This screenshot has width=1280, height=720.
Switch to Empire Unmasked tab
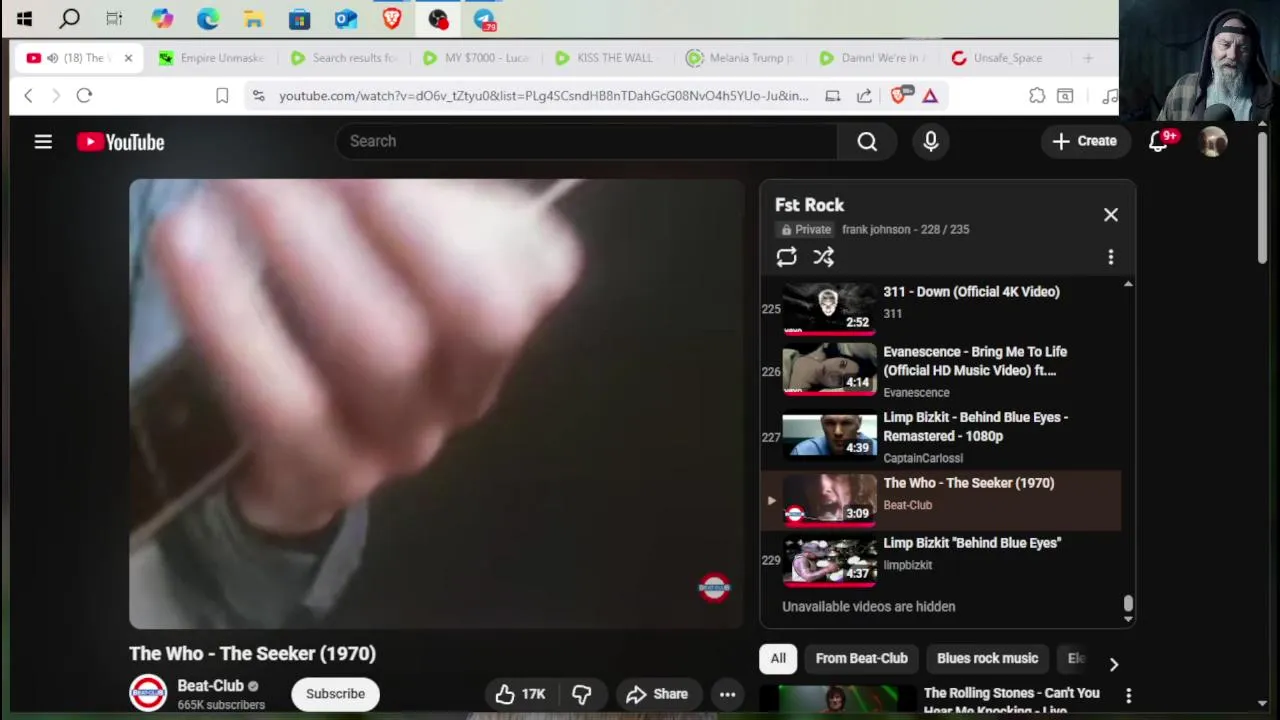(211, 58)
